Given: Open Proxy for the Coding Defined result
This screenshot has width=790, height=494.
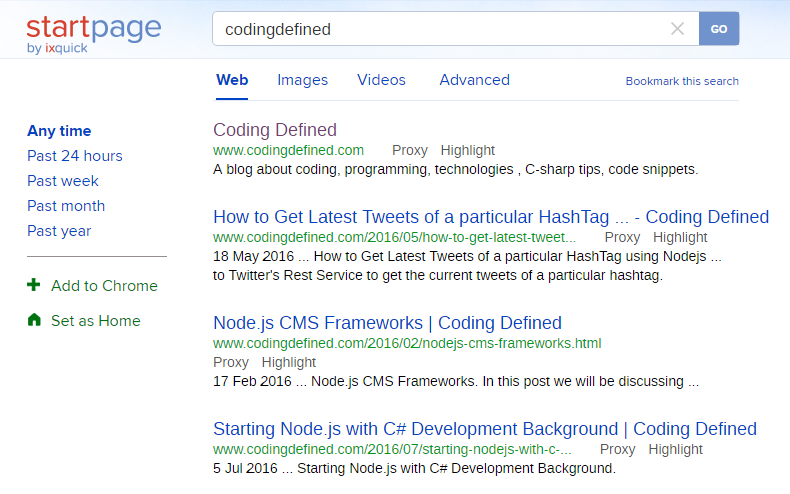Looking at the screenshot, I should point(410,150).
